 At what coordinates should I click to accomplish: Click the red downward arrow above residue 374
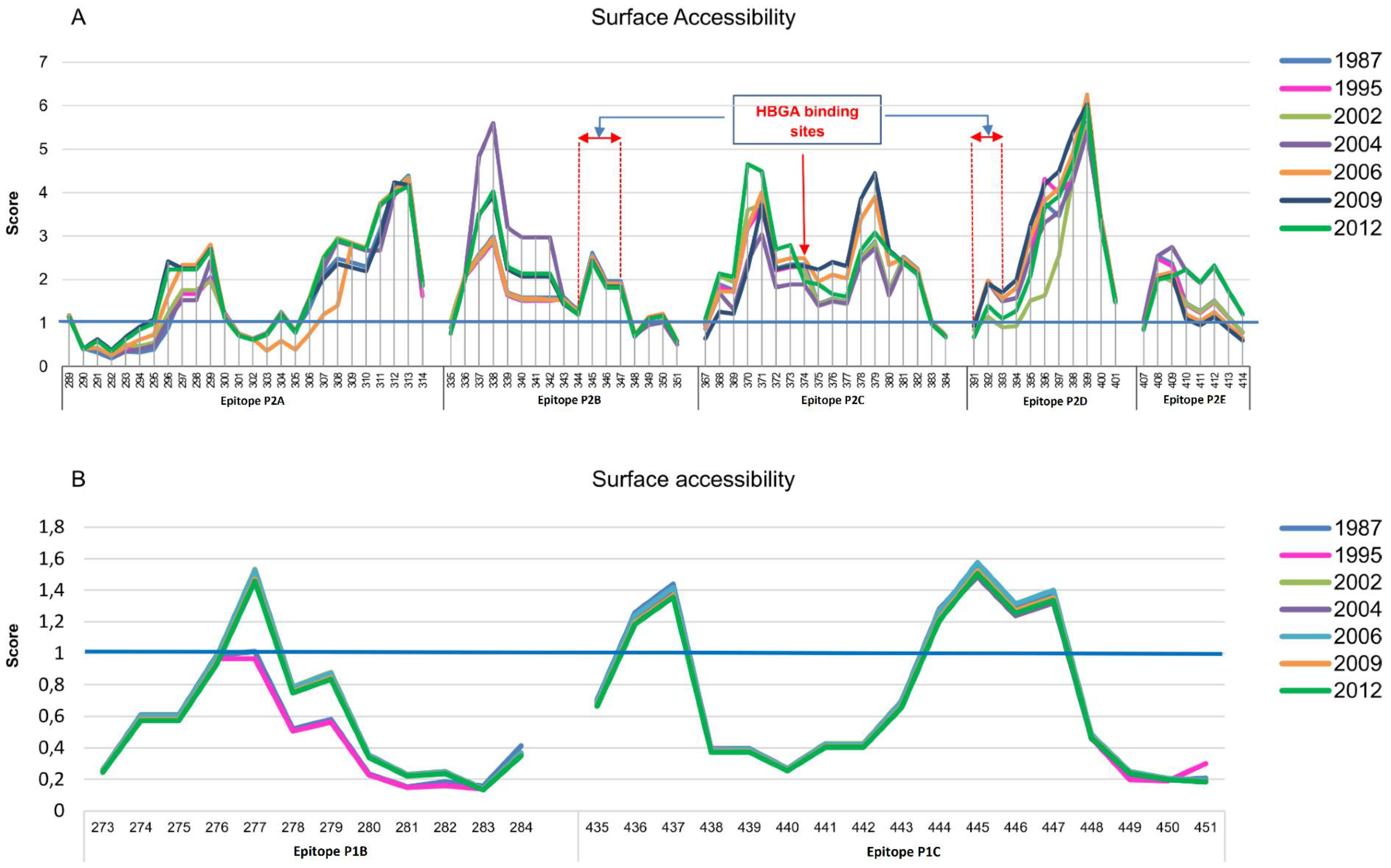pyautogui.click(x=803, y=204)
